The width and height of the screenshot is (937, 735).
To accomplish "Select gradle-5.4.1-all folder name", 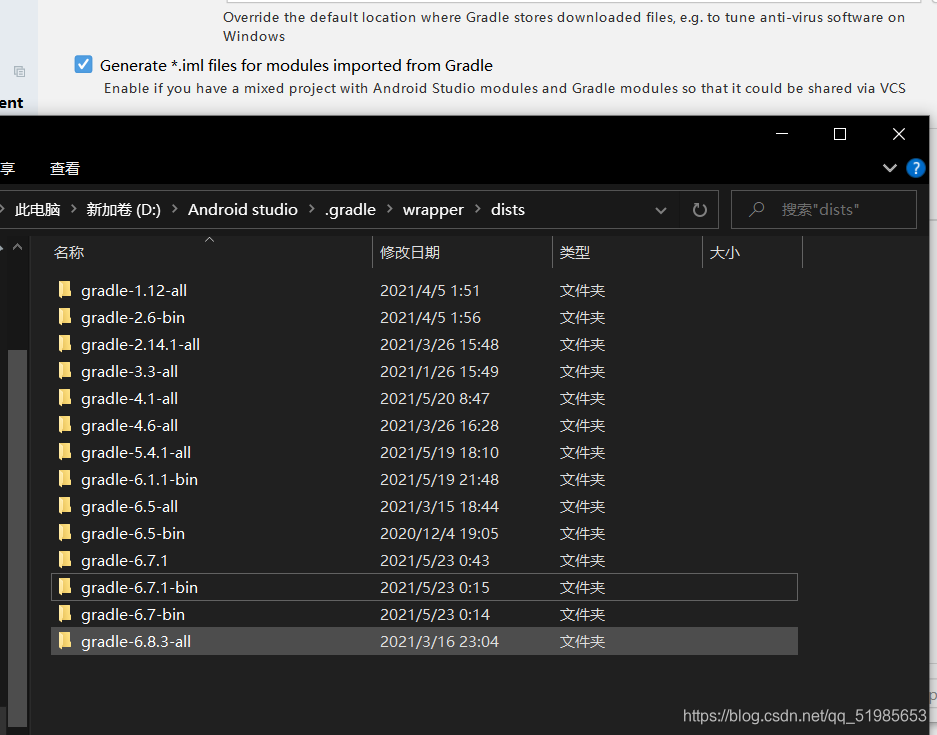I will (136, 452).
